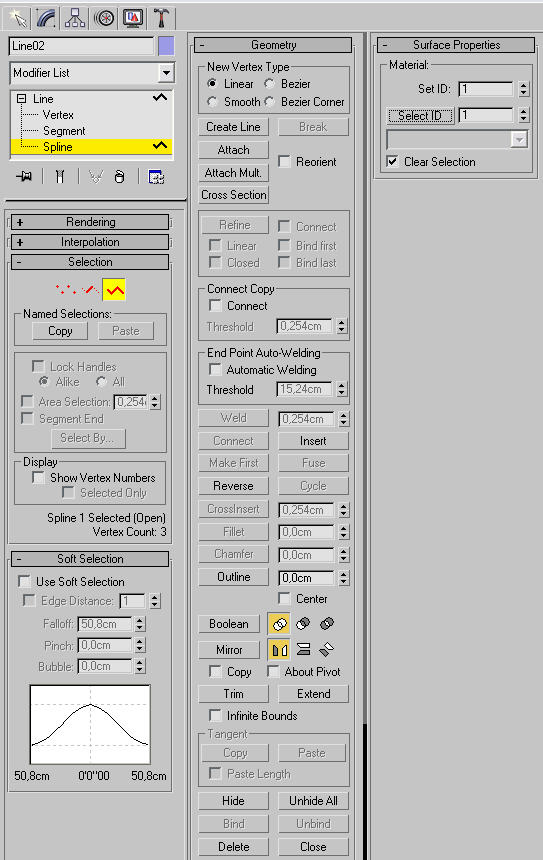Enable About Pivot checkbox
The image size is (543, 860).
click(273, 671)
